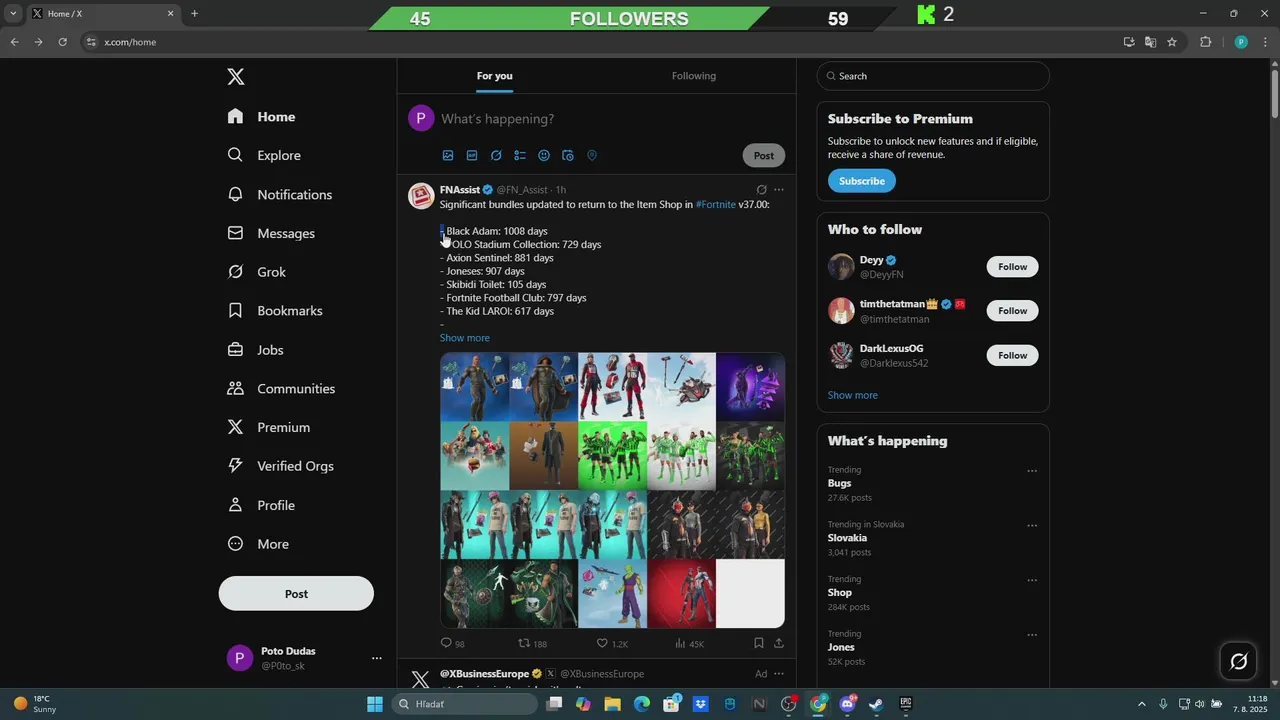Open the #Fortnite hashtag link

(716, 205)
